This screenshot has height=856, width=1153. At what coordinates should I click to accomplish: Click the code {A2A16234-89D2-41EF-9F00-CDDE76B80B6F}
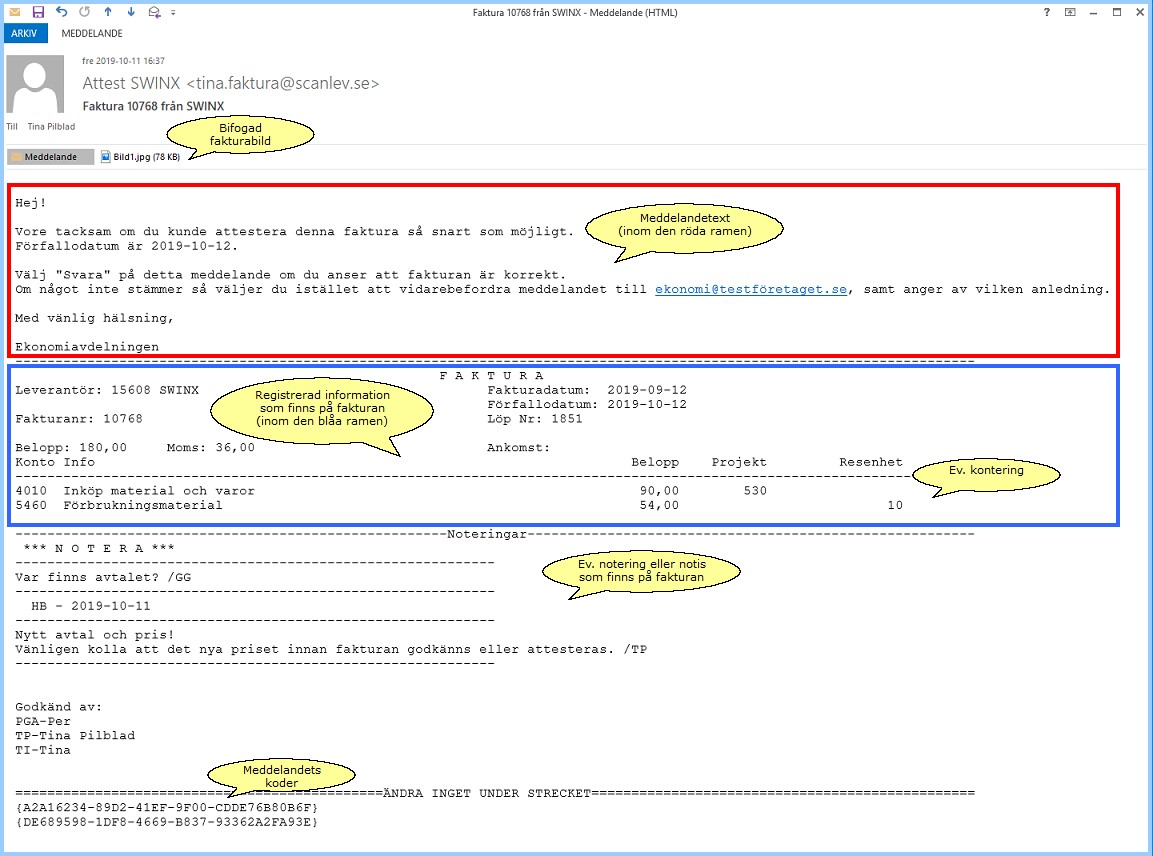166,807
